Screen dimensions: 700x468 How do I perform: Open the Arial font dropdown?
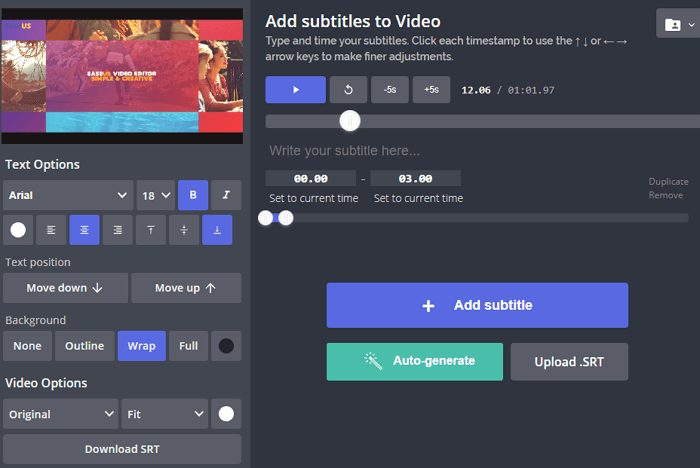click(68, 195)
